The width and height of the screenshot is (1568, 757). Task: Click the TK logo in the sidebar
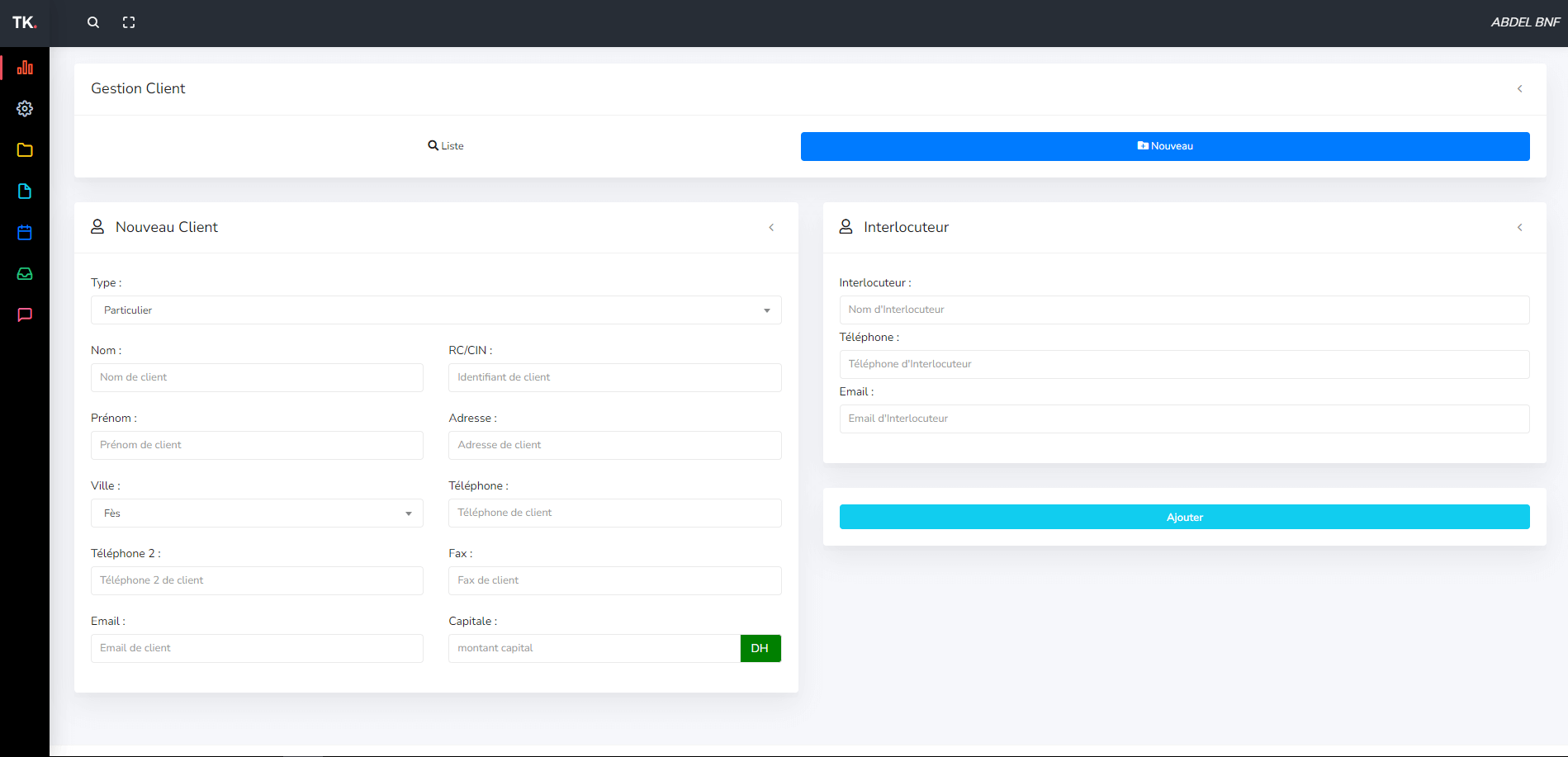click(24, 22)
